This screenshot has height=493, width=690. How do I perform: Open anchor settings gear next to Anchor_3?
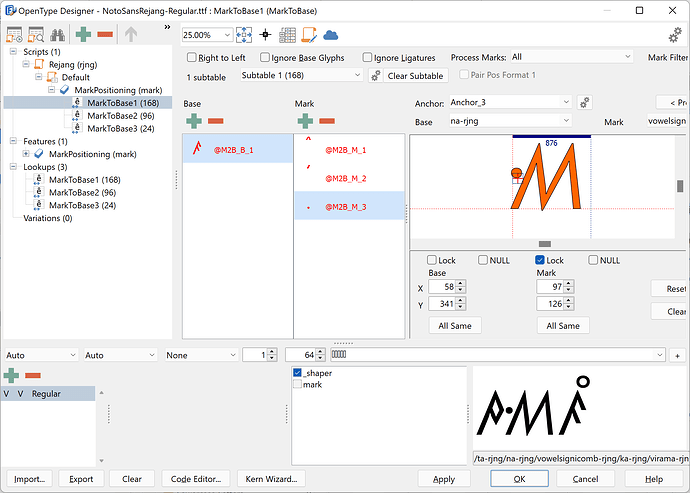click(x=585, y=102)
